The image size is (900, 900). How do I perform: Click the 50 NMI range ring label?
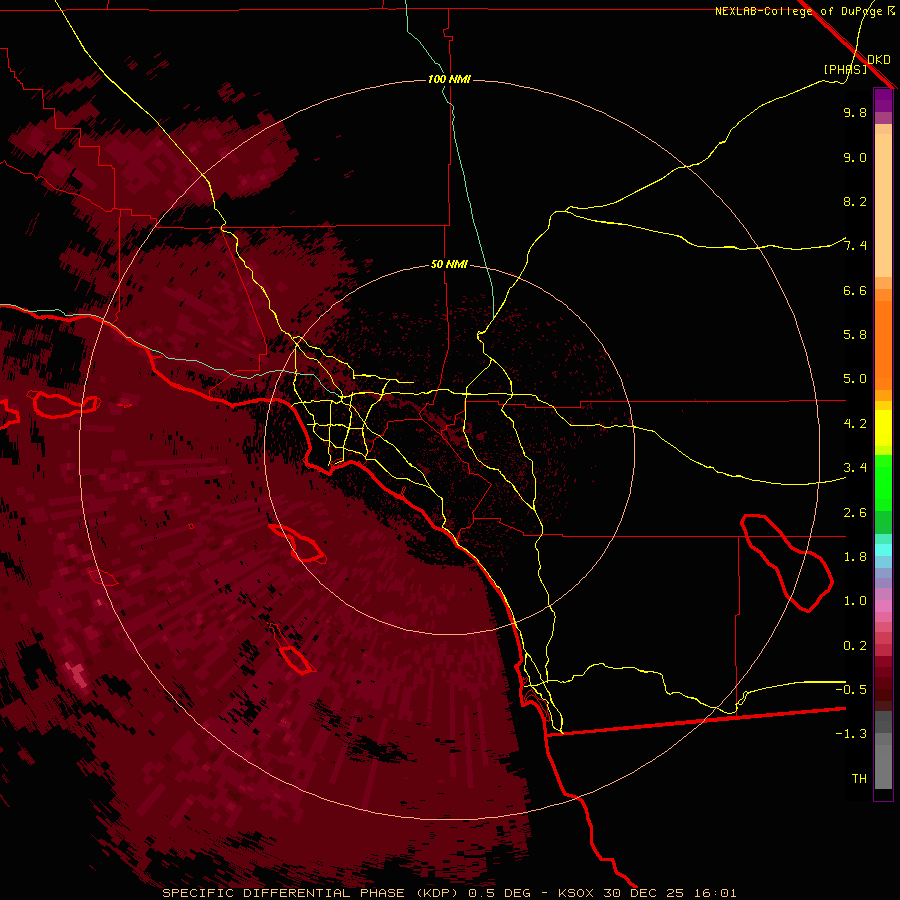pos(449,264)
